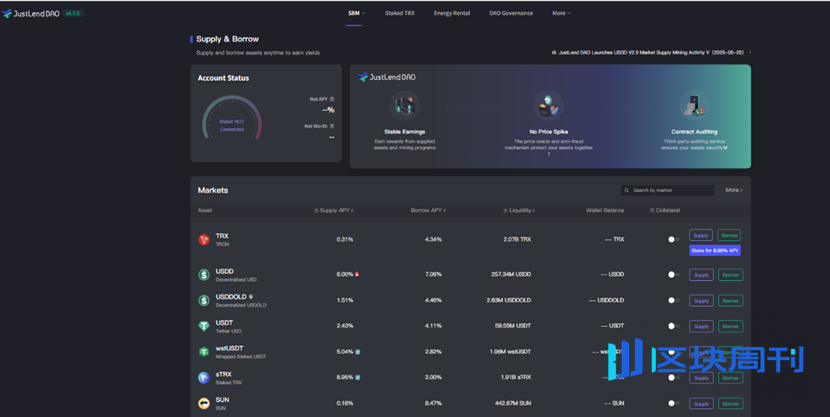The width and height of the screenshot is (830, 417).
Task: Click the 2.07B TRX liquidity value
Action: [x=517, y=240]
